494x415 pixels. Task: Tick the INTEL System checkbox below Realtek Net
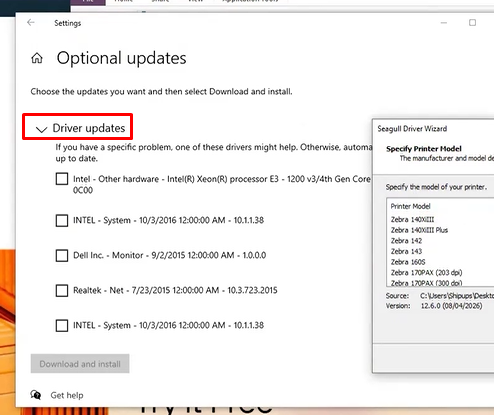pyautogui.click(x=62, y=325)
